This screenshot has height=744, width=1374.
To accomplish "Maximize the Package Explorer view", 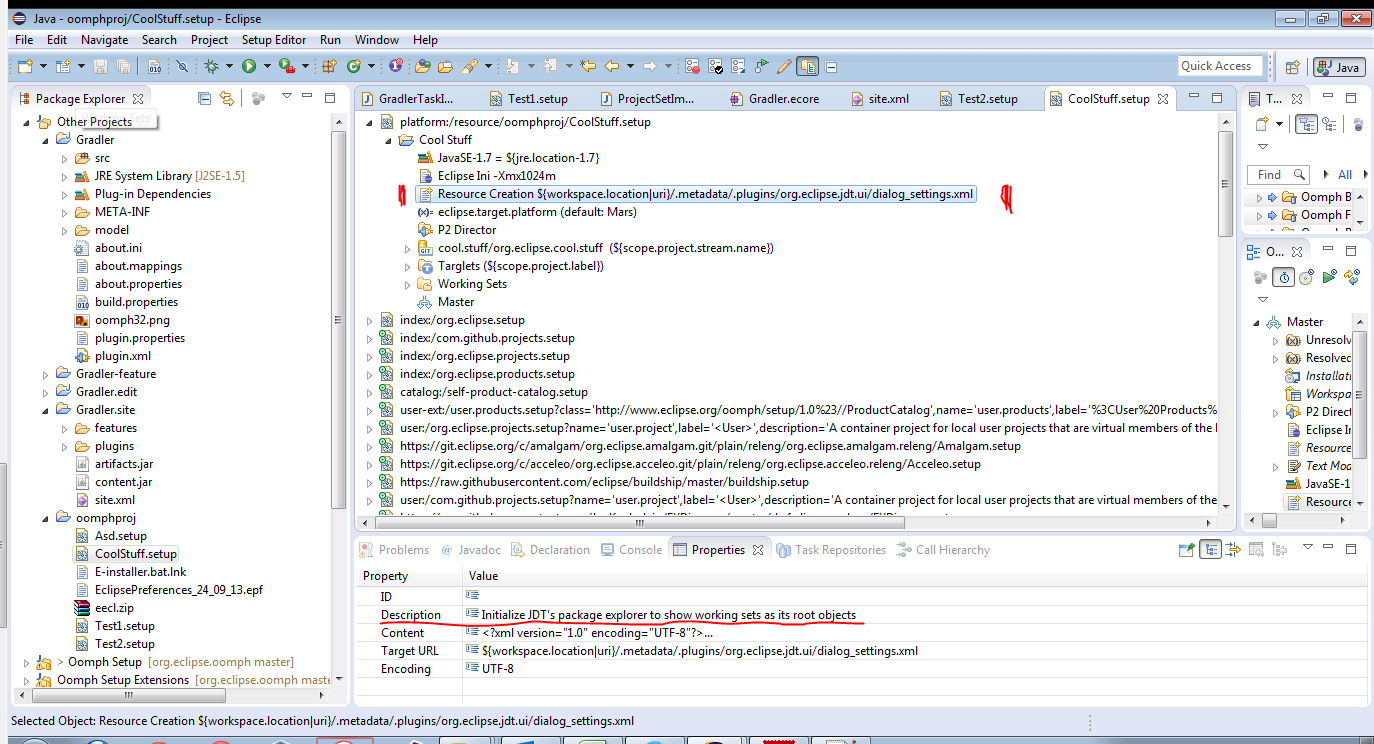I will click(330, 97).
